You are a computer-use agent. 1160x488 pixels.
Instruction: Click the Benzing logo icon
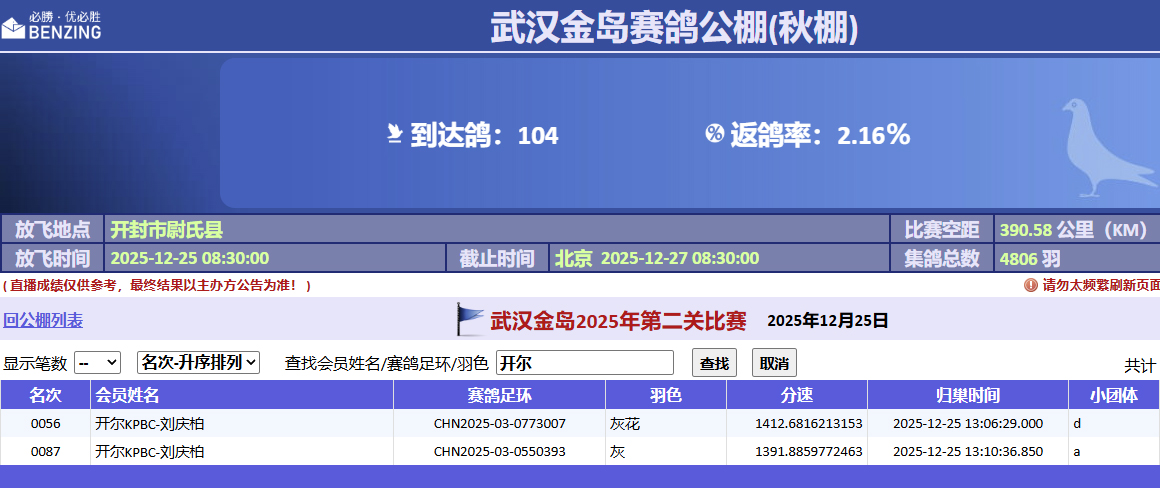pos(14,26)
